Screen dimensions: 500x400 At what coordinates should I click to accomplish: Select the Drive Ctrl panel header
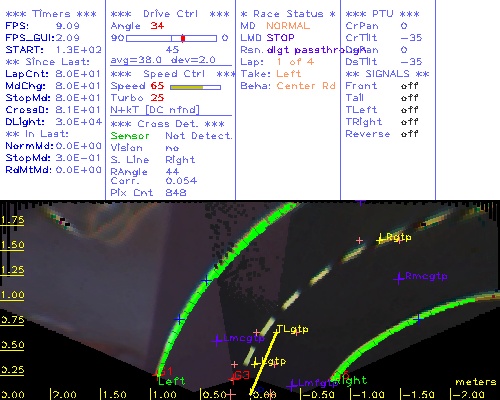tap(170, 14)
